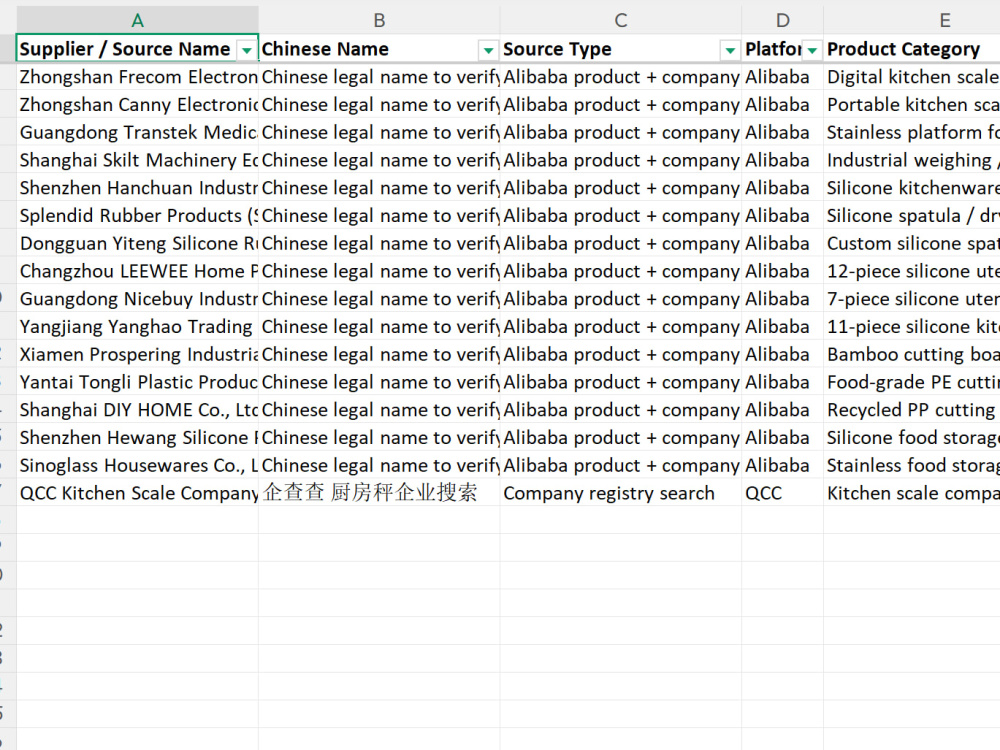The image size is (1000, 750).
Task: Select the Splendid Rubber Products cell
Action: click(x=138, y=216)
